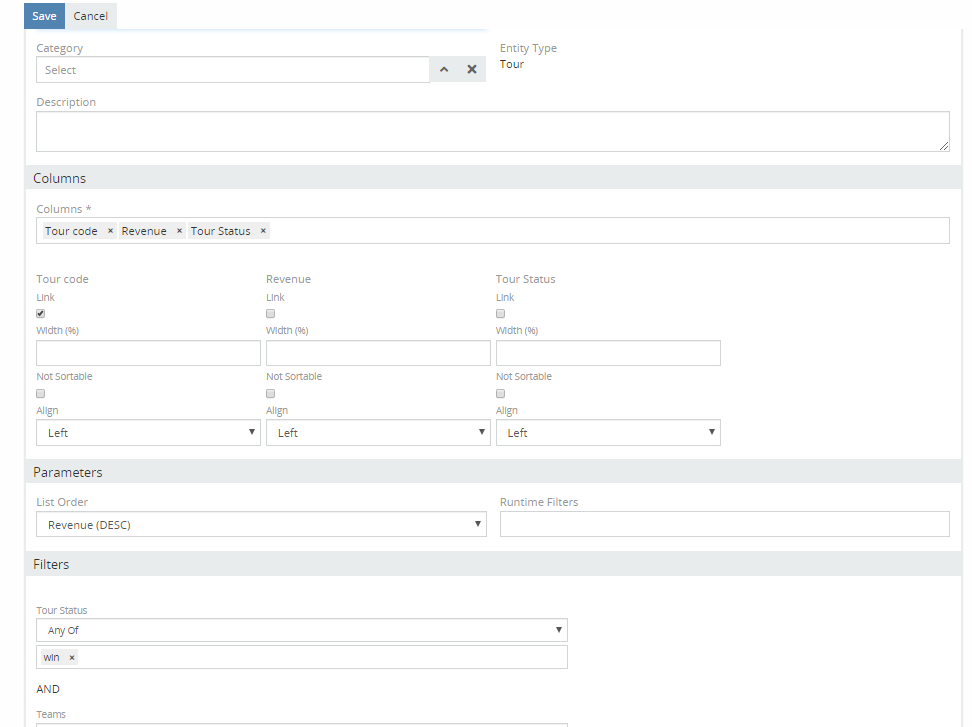Check Not Sortable under Tour code
Viewport: 972px width, 727px height.
[x=41, y=394]
